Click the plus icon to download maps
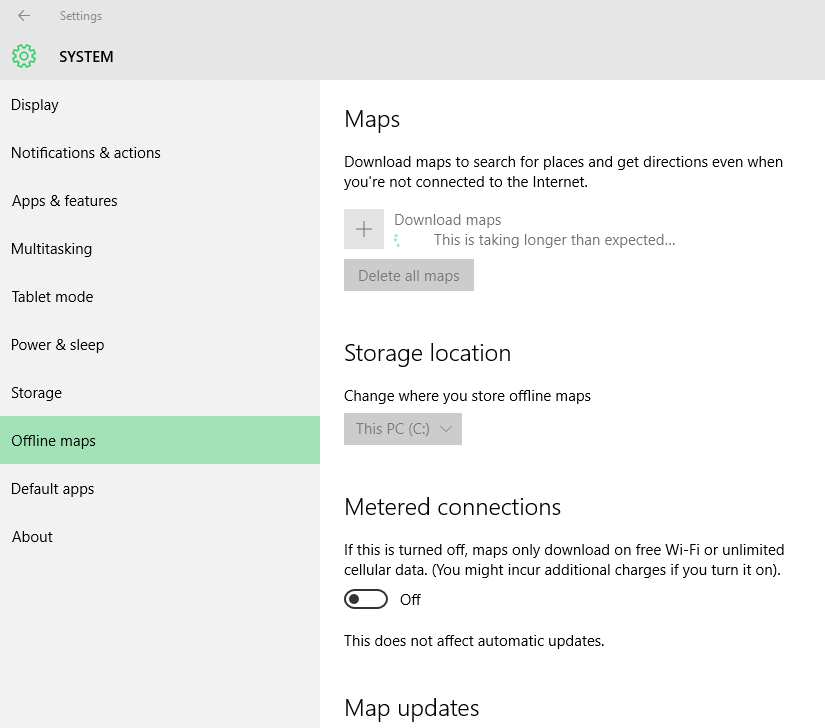 click(364, 228)
